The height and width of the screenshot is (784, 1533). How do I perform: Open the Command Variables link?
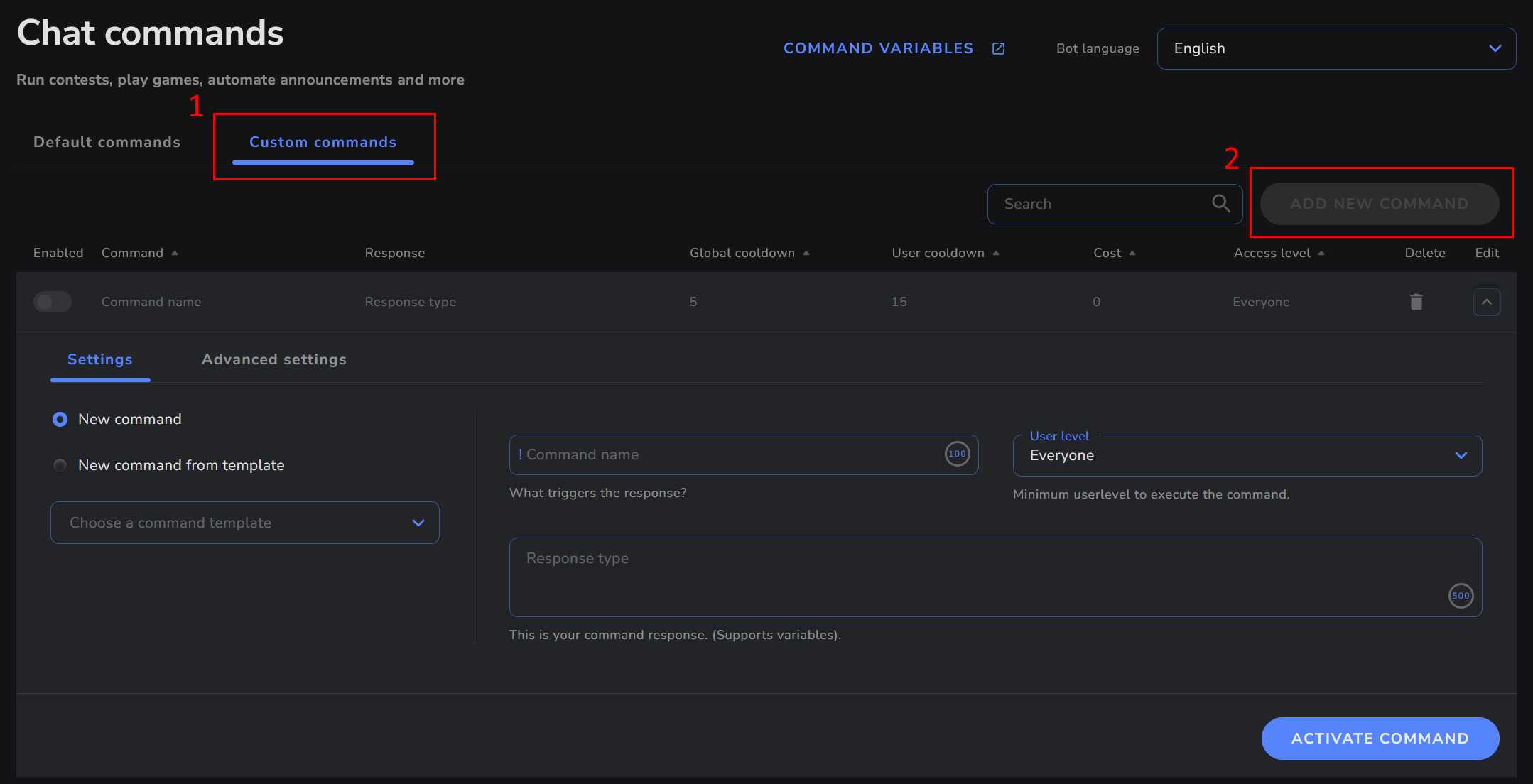click(x=878, y=48)
